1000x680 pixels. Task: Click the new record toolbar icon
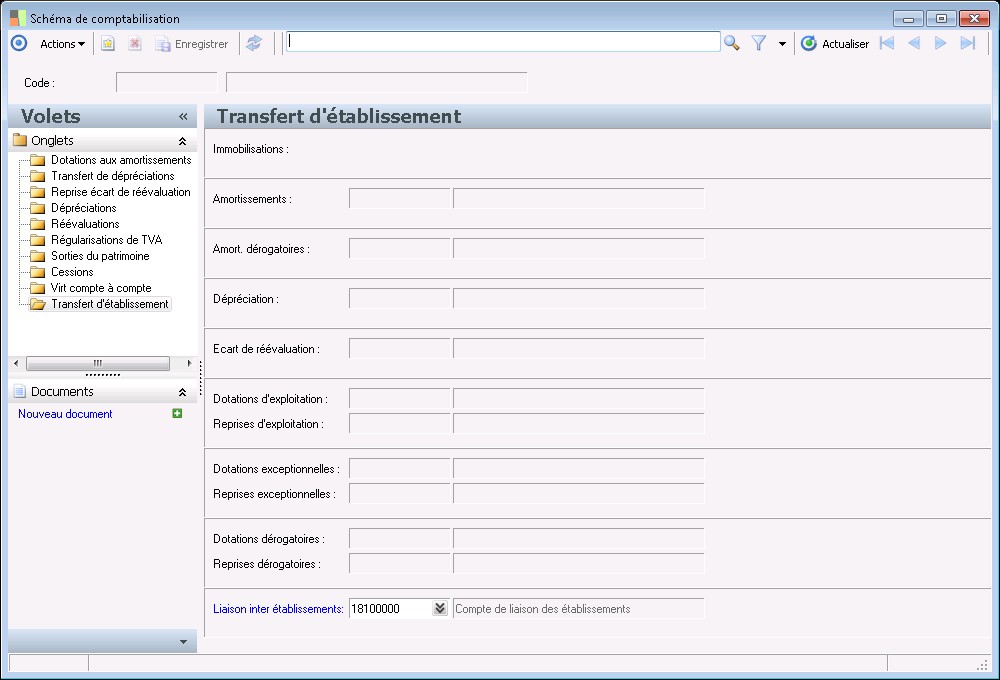(108, 44)
